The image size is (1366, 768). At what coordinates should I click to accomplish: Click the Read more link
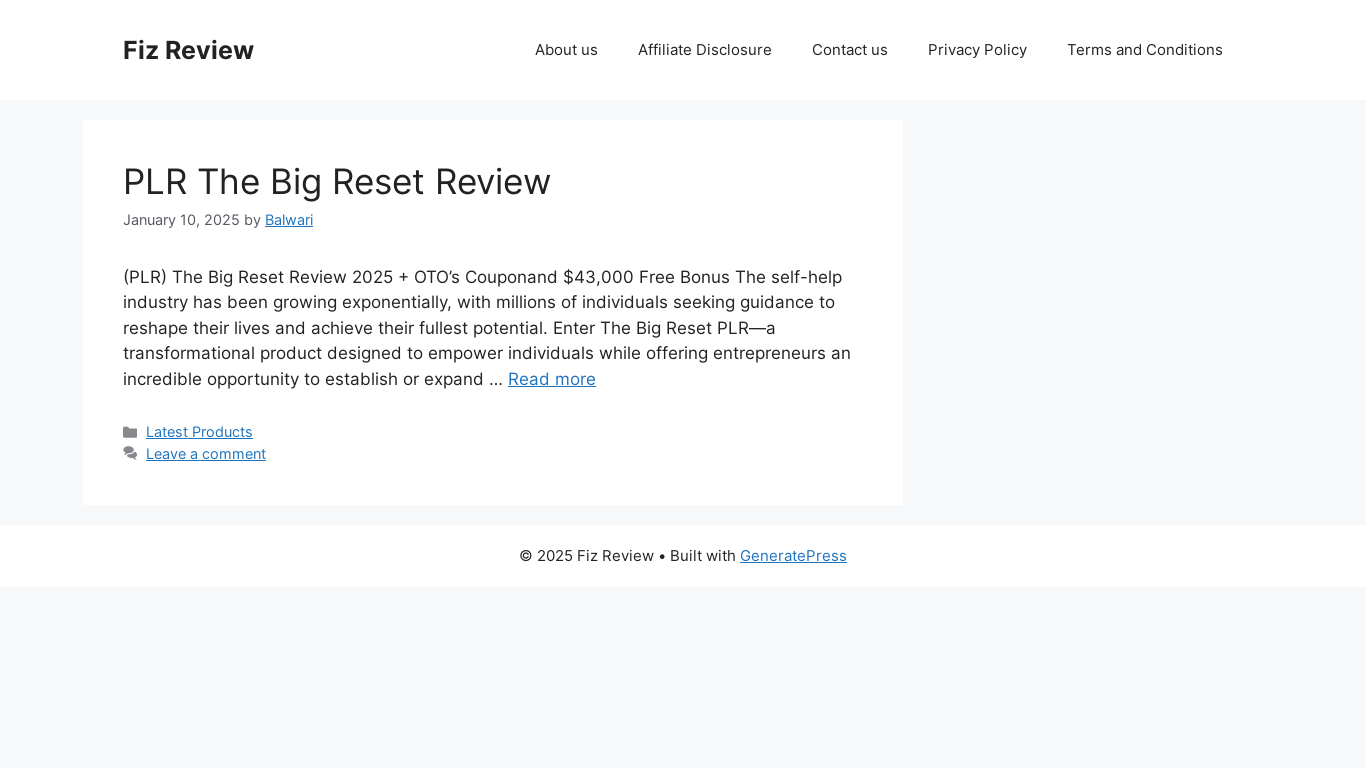coord(552,379)
